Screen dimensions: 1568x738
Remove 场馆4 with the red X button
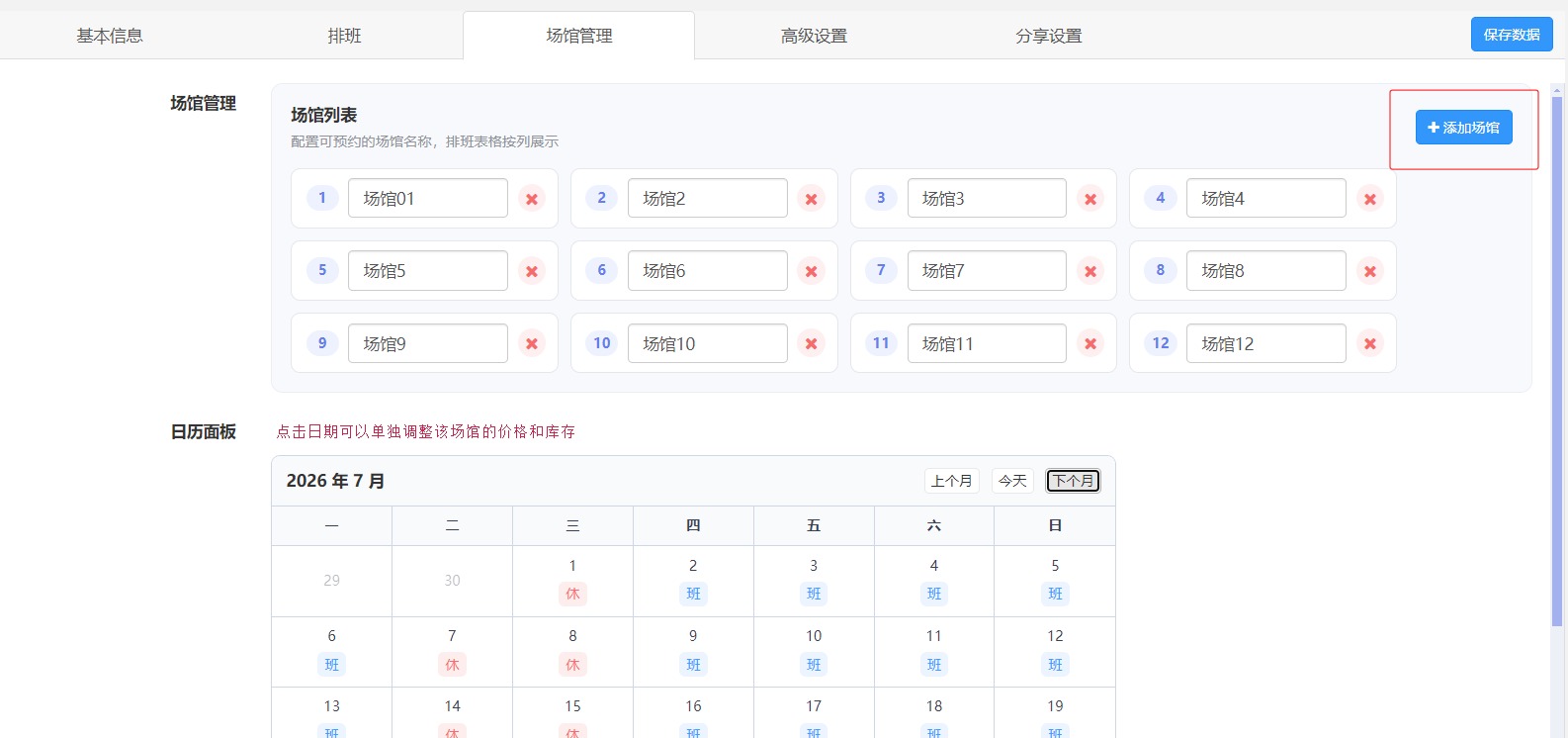coord(1370,199)
